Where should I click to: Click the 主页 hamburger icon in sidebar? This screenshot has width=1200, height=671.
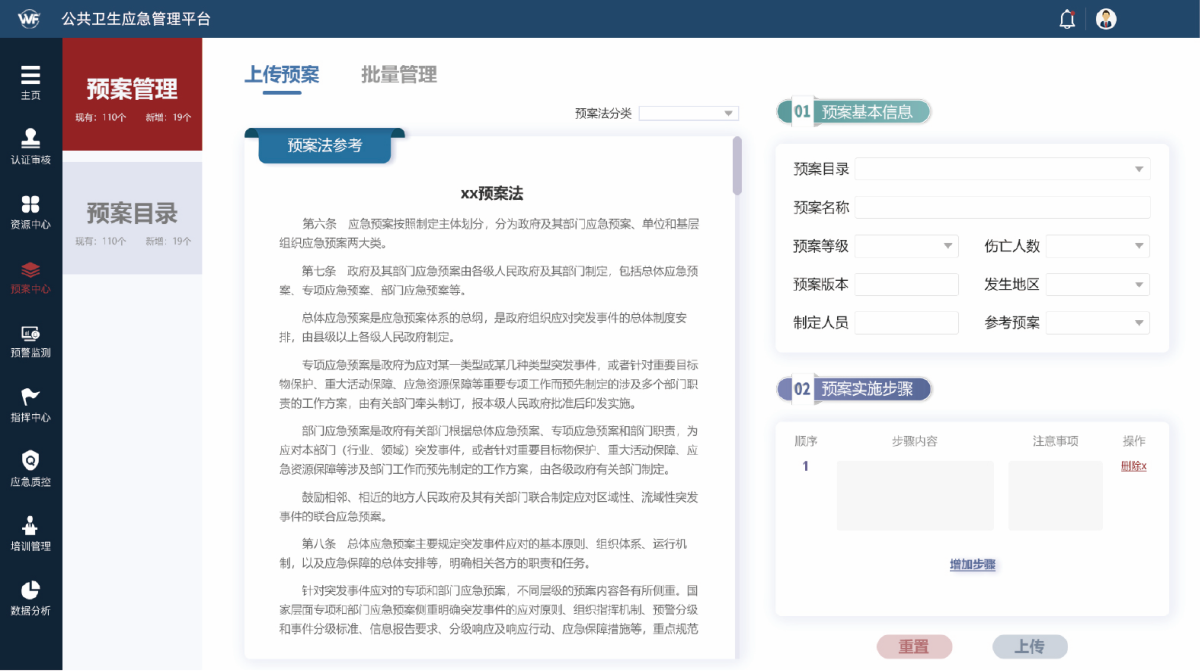click(x=31, y=76)
